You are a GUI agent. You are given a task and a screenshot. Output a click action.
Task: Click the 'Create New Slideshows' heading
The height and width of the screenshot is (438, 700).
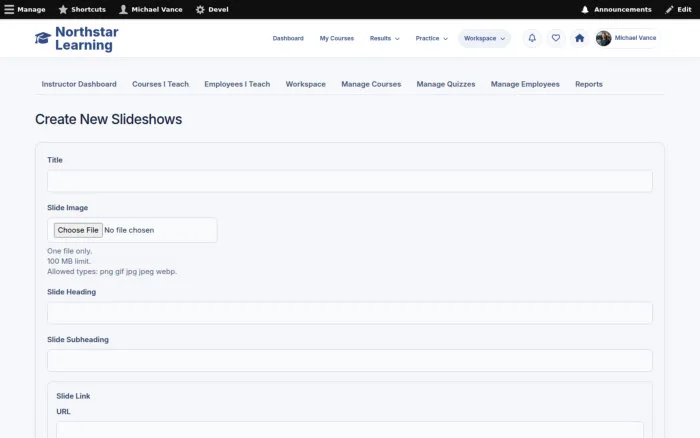click(x=108, y=119)
